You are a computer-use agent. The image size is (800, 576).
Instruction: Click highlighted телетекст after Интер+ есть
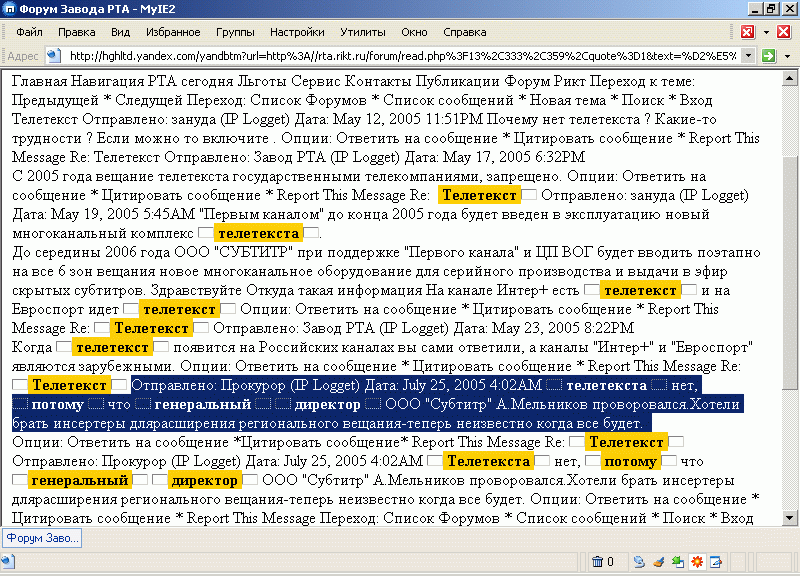640,290
